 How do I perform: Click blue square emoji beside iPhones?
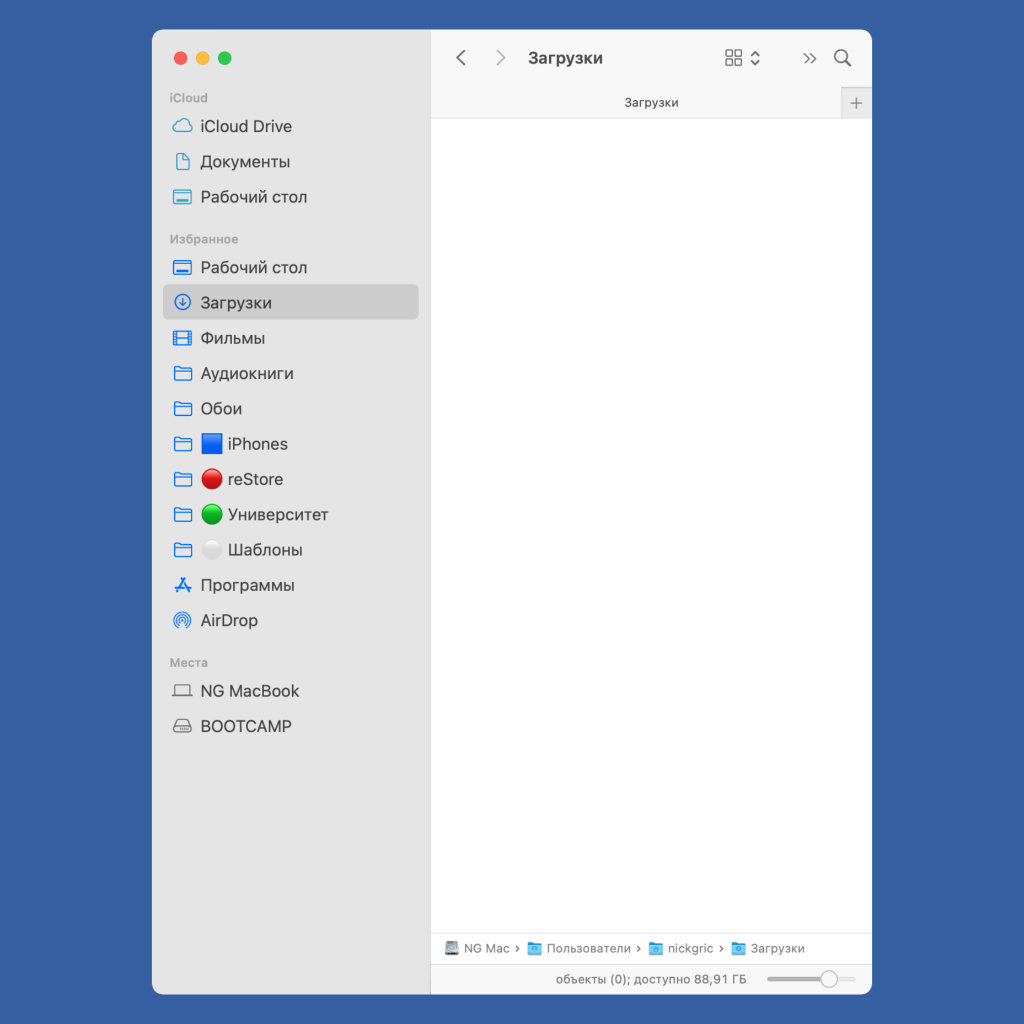(x=212, y=443)
